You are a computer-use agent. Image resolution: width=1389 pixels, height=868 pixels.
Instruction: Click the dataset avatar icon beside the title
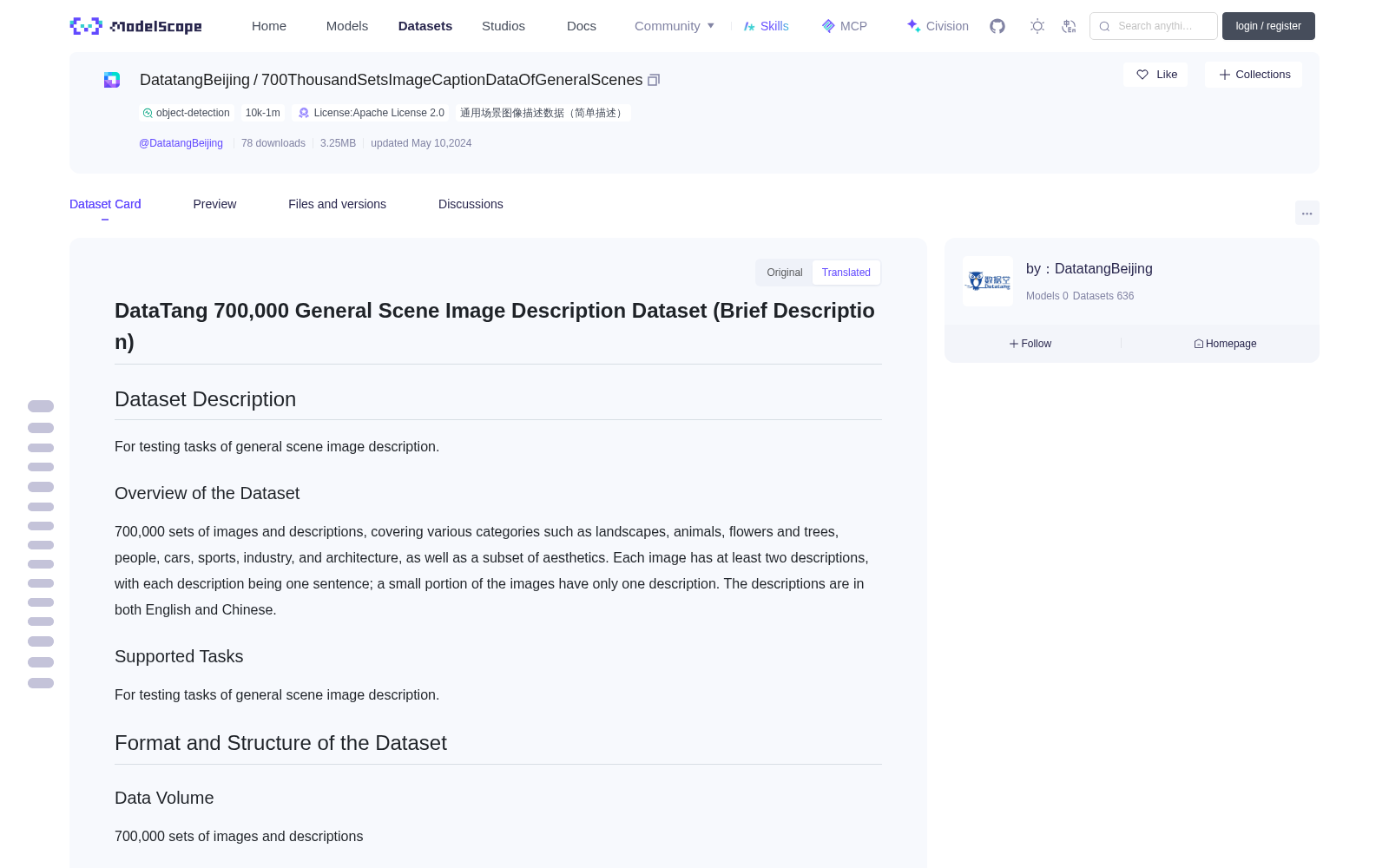[x=112, y=80]
